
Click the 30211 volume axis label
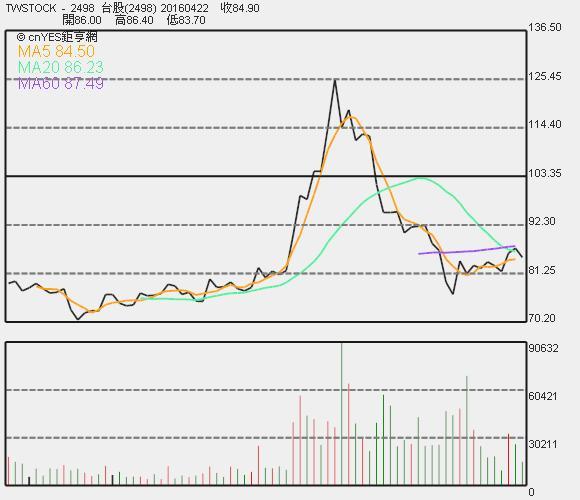pos(543,444)
